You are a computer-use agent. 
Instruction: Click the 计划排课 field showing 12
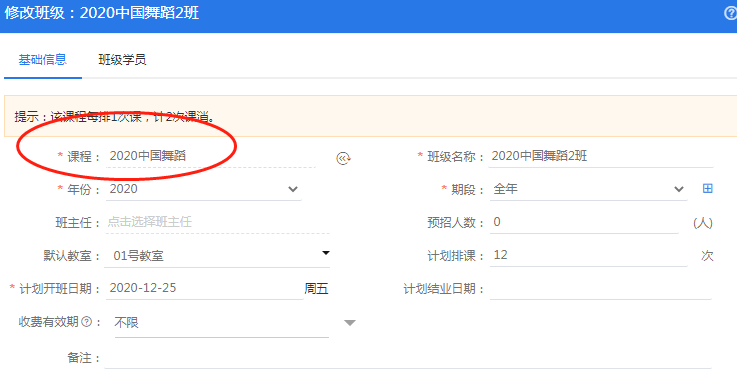588,255
